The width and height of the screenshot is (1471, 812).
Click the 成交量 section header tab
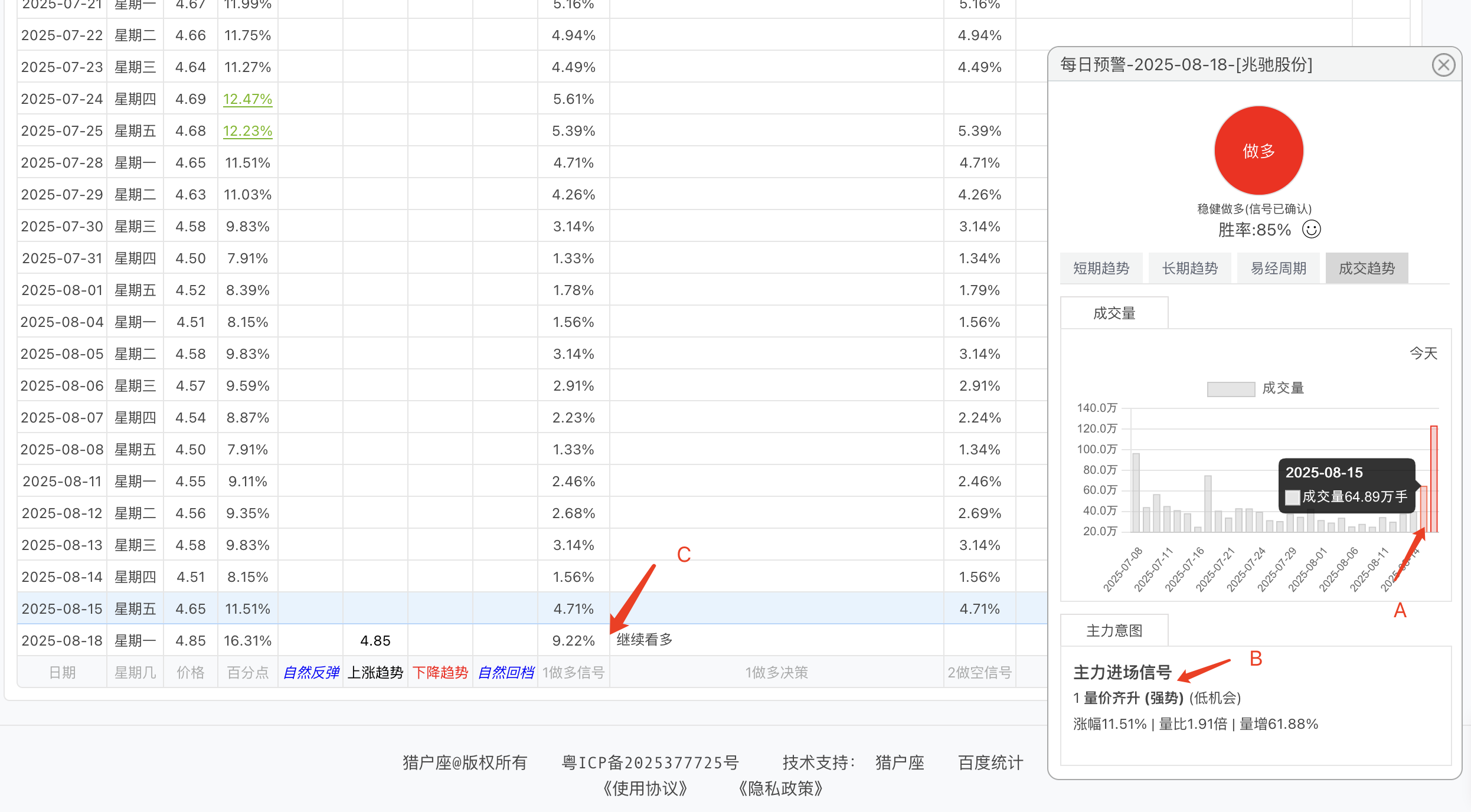click(1114, 313)
